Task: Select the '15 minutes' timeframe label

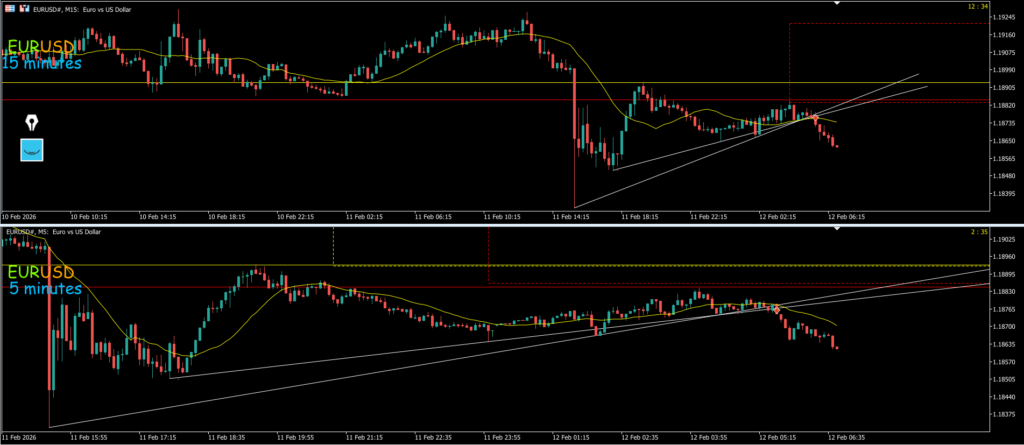Action: coord(41,64)
